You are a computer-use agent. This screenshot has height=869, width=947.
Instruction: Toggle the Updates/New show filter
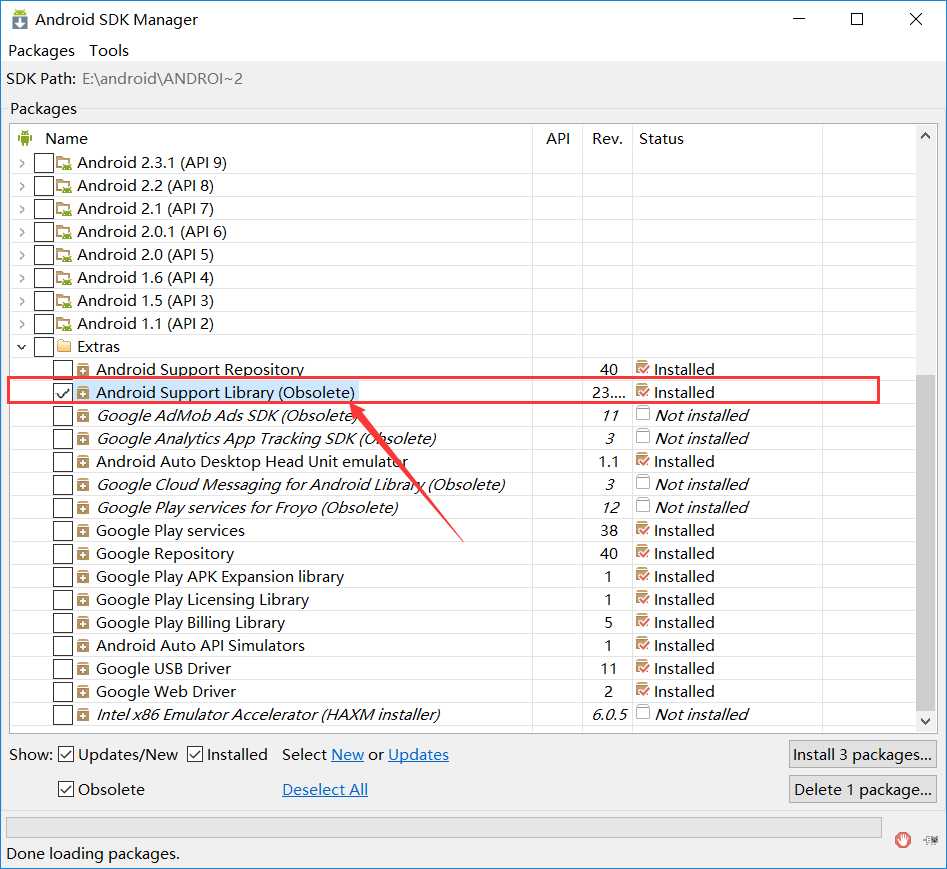(66, 754)
